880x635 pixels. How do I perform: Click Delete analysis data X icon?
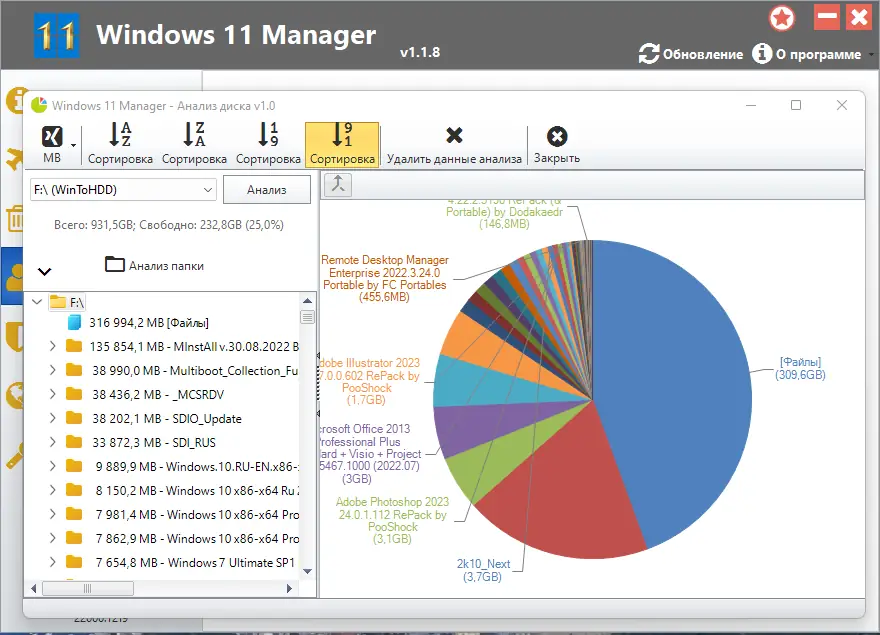(454, 135)
